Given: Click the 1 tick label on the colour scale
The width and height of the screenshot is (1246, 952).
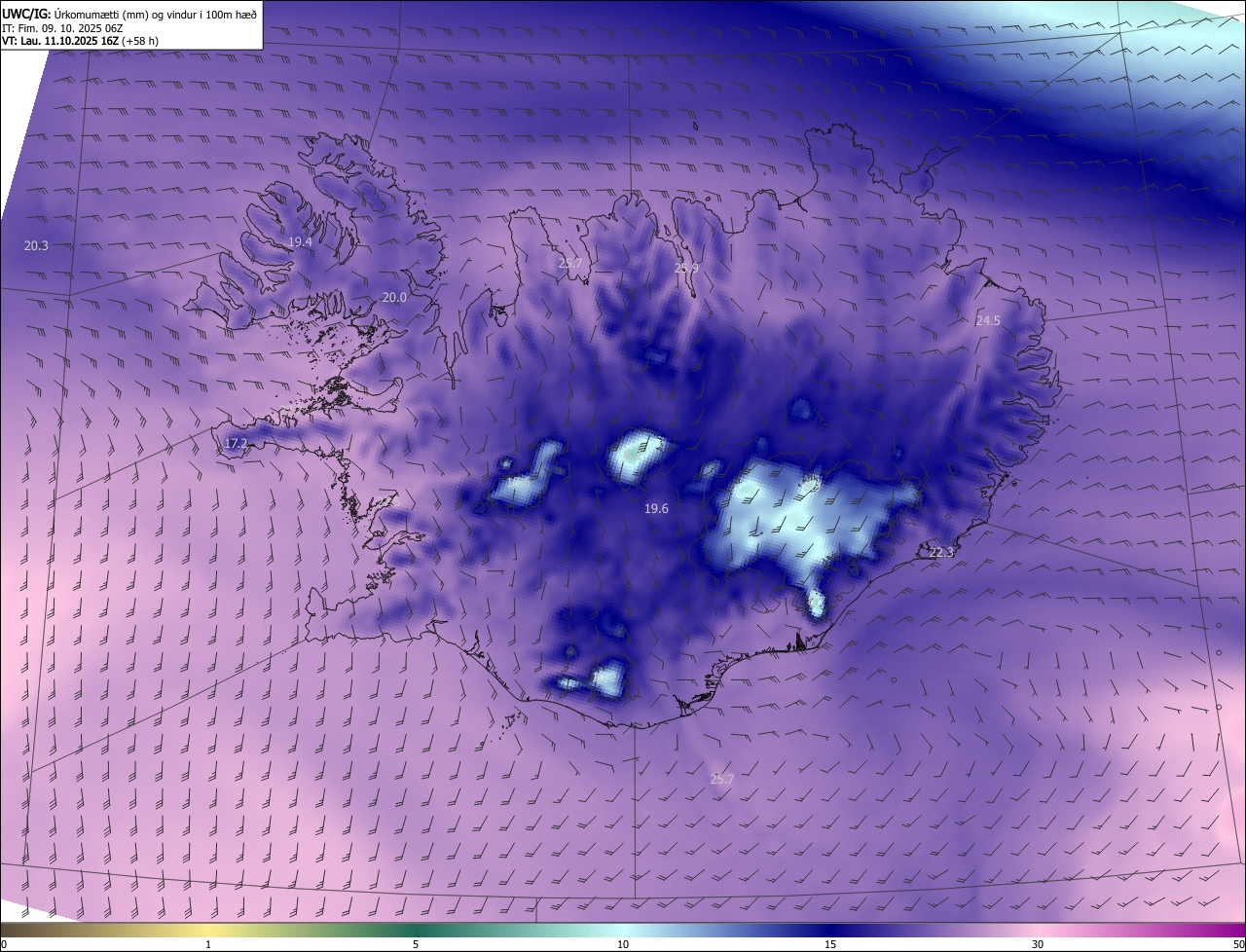Looking at the screenshot, I should (208, 945).
